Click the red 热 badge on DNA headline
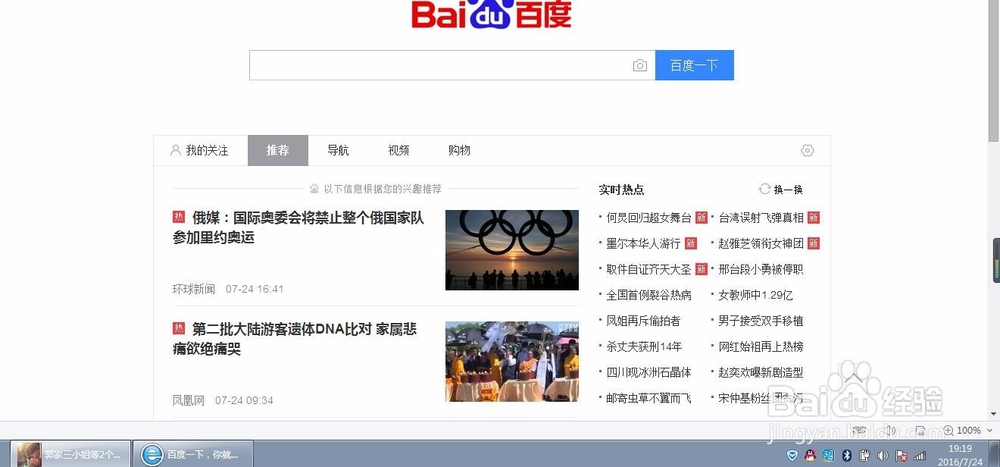The width and height of the screenshot is (1000, 467). click(179, 328)
